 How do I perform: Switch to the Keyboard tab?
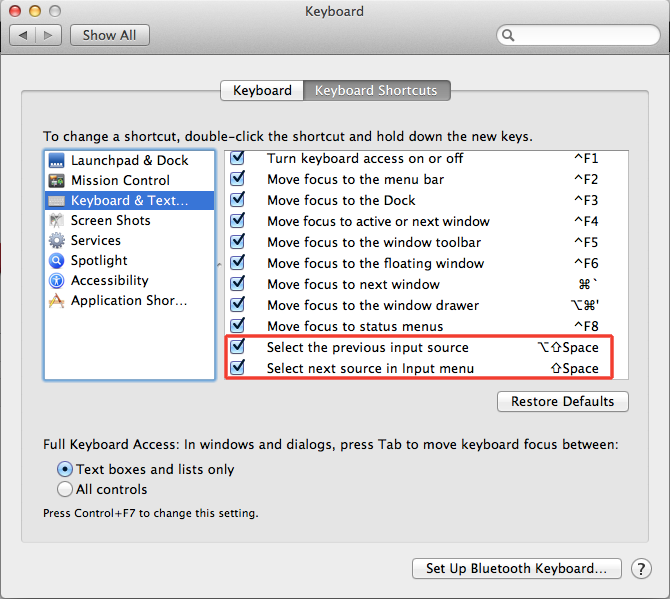[262, 91]
